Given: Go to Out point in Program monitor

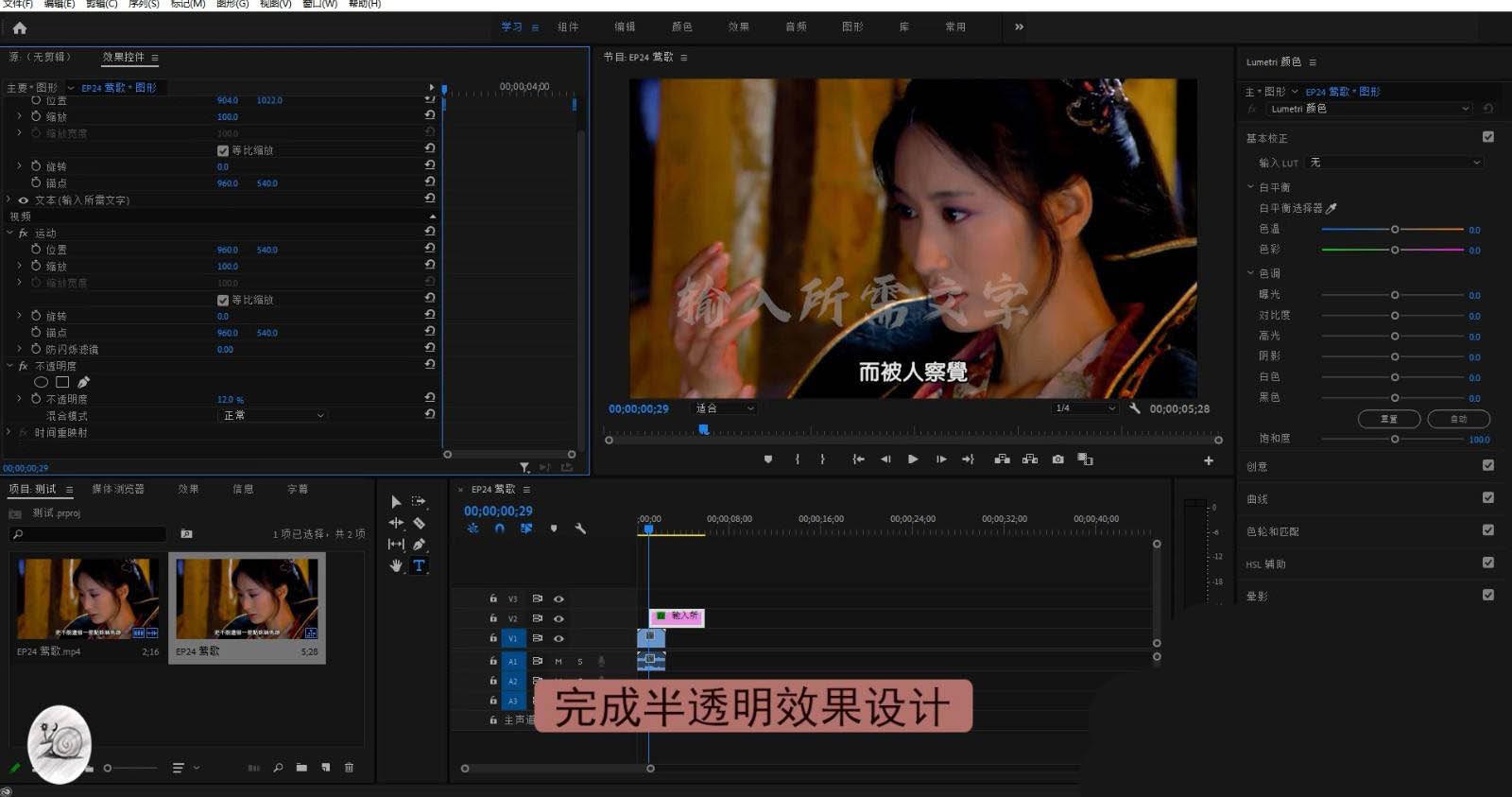Looking at the screenshot, I should pos(968,459).
